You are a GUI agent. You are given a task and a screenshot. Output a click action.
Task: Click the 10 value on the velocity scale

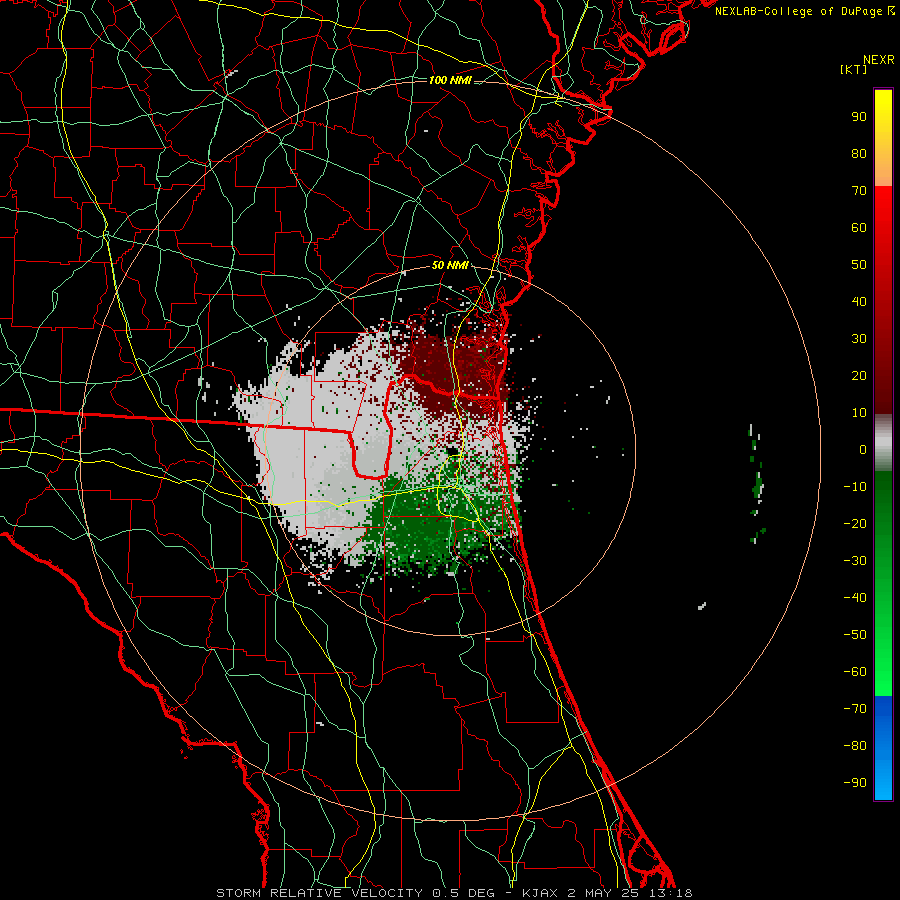859,413
